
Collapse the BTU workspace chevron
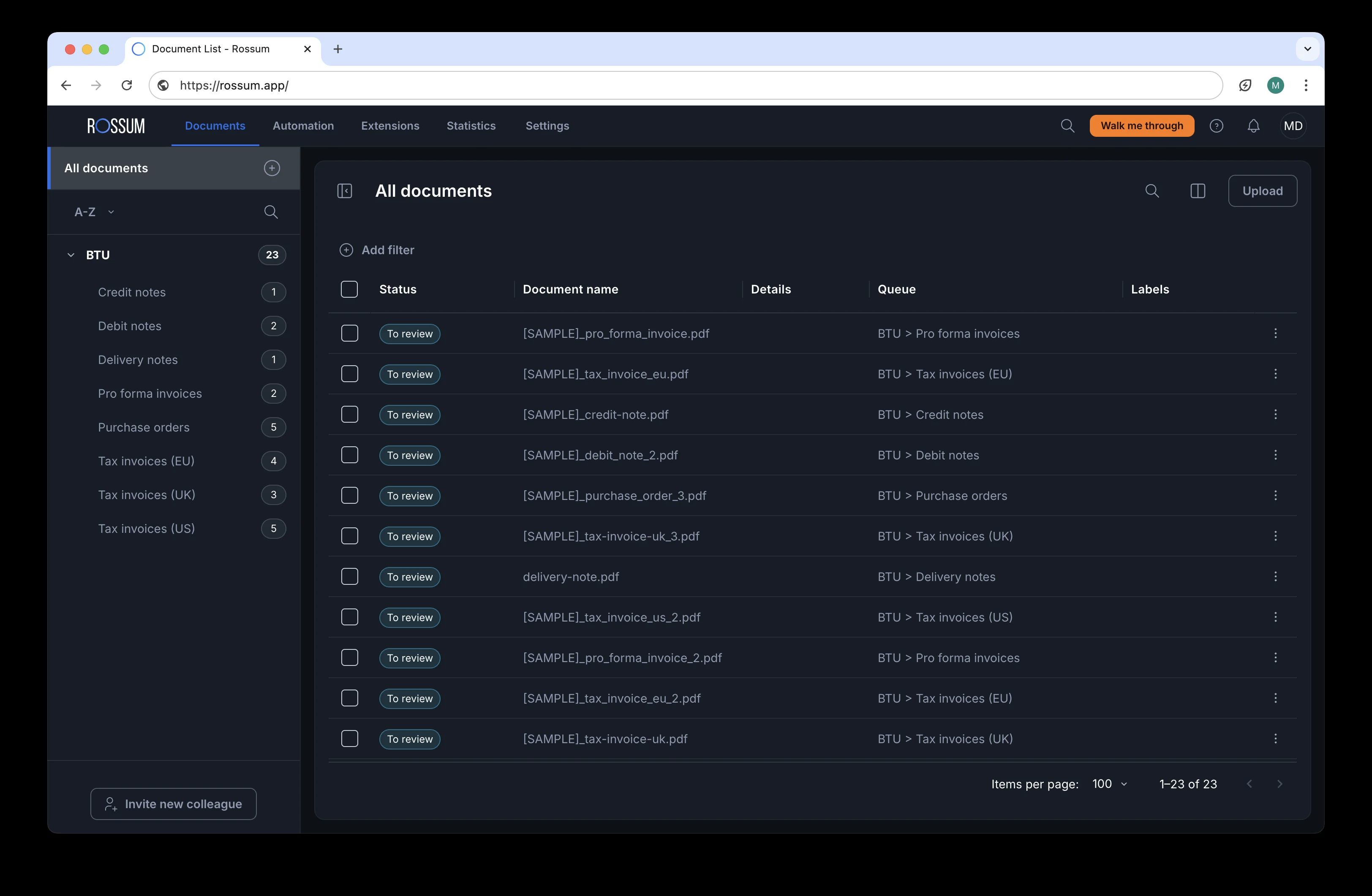point(71,255)
